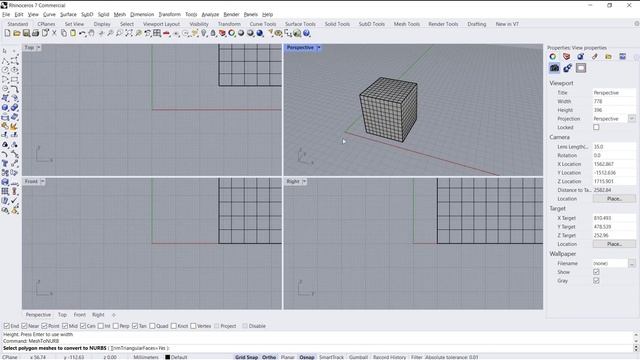Open the Perspective viewport title dropdown arrow

tap(319, 48)
